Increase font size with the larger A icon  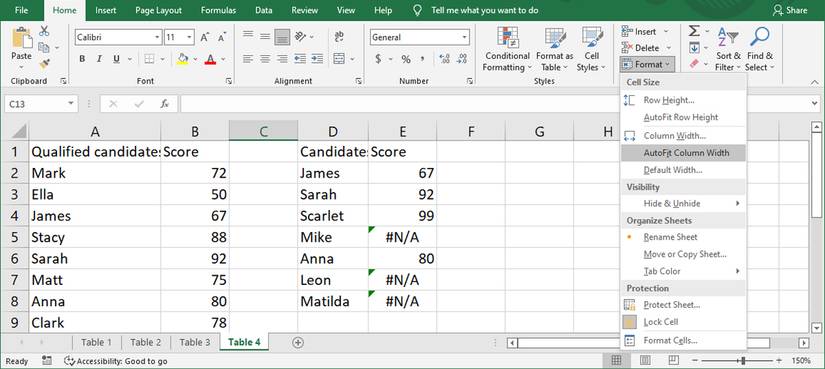pyautogui.click(x=205, y=37)
